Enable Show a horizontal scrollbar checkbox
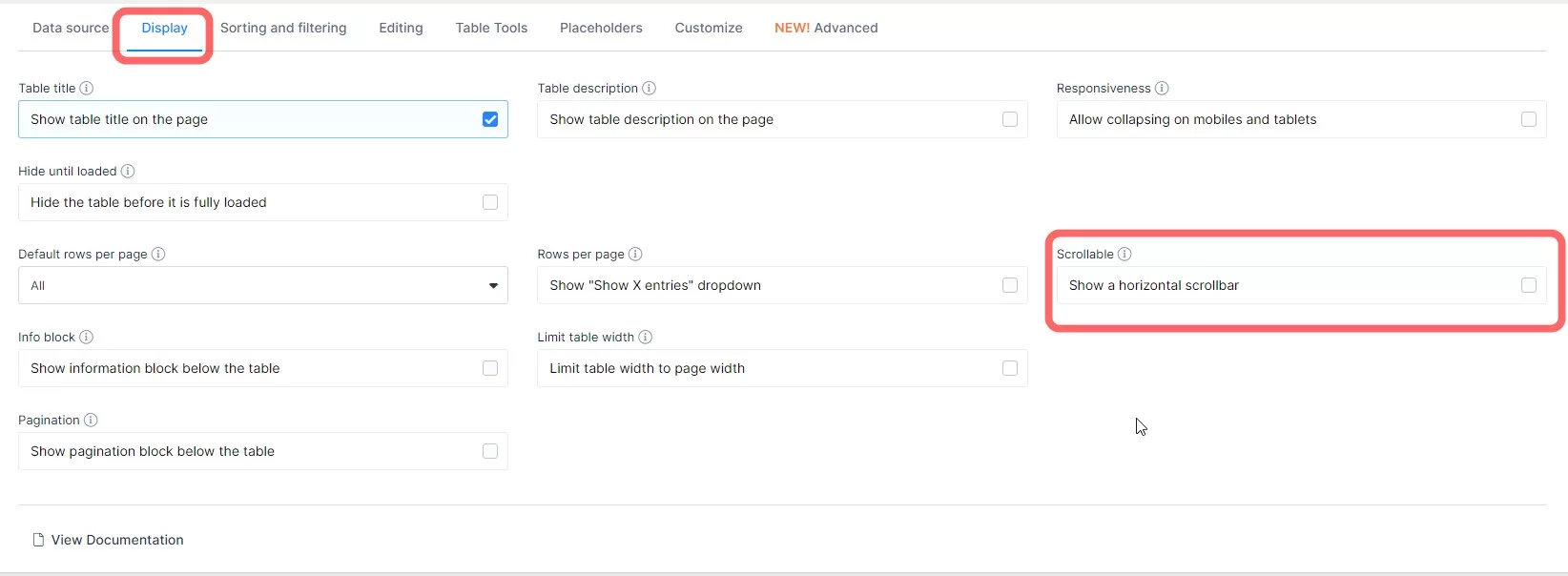Image resolution: width=1568 pixels, height=576 pixels. 1528,285
